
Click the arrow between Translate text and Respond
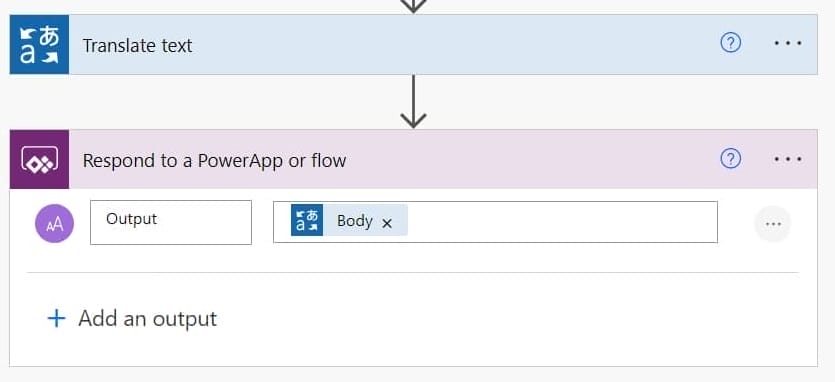pyautogui.click(x=413, y=102)
